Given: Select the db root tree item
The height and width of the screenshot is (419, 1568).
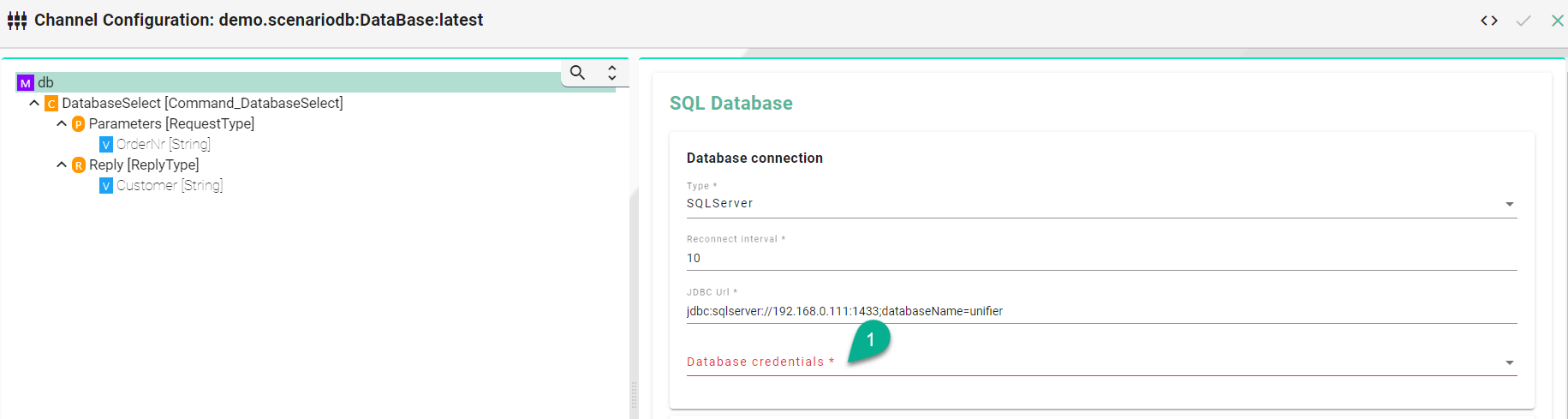Looking at the screenshot, I should (x=46, y=83).
